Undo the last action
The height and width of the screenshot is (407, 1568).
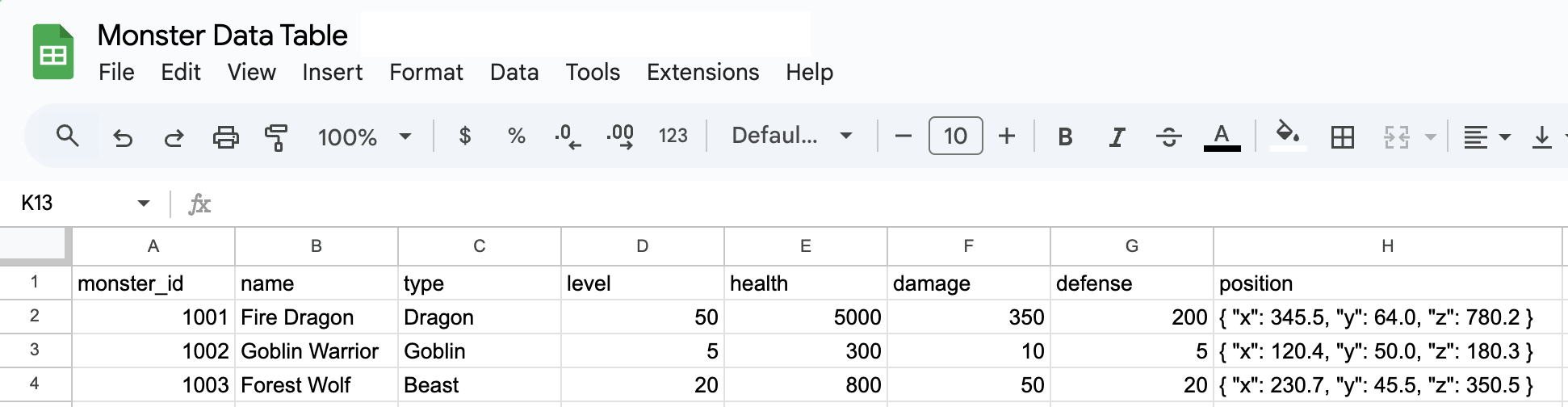click(x=123, y=137)
